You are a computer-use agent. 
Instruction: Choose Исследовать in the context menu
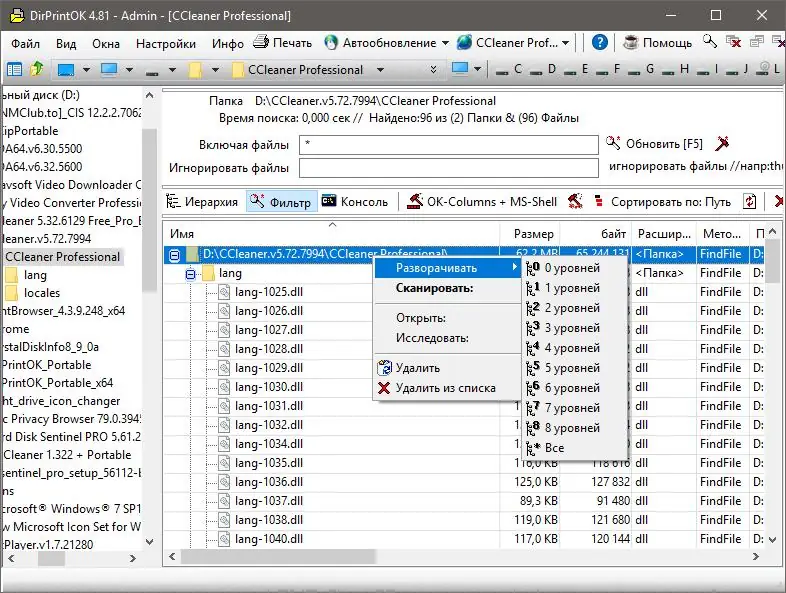click(447, 338)
